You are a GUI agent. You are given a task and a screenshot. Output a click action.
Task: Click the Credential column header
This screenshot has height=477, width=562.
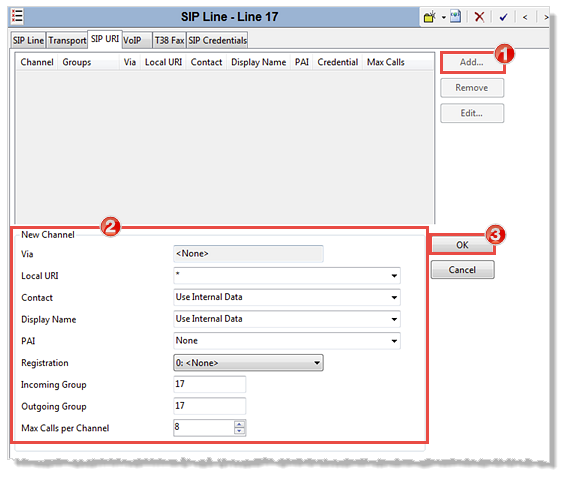(338, 62)
